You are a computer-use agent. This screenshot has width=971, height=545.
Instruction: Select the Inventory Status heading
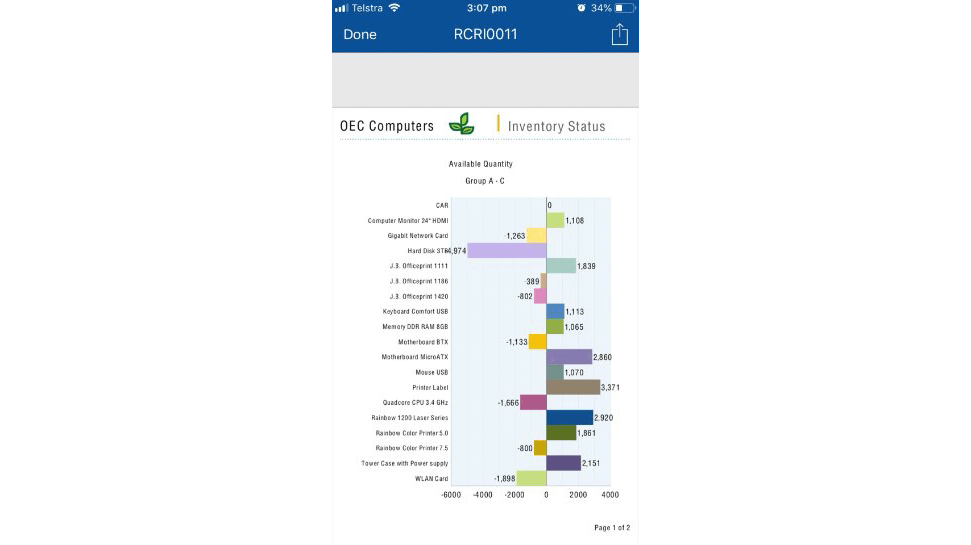(x=557, y=126)
